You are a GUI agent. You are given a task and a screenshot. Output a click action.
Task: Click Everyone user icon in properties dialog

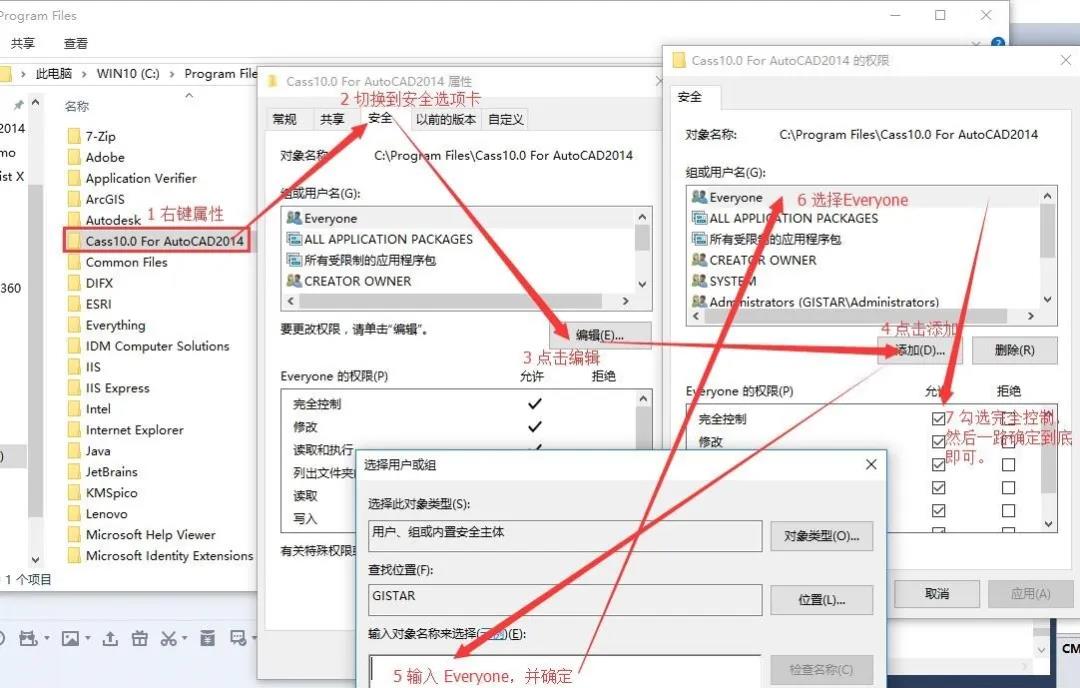coord(294,218)
